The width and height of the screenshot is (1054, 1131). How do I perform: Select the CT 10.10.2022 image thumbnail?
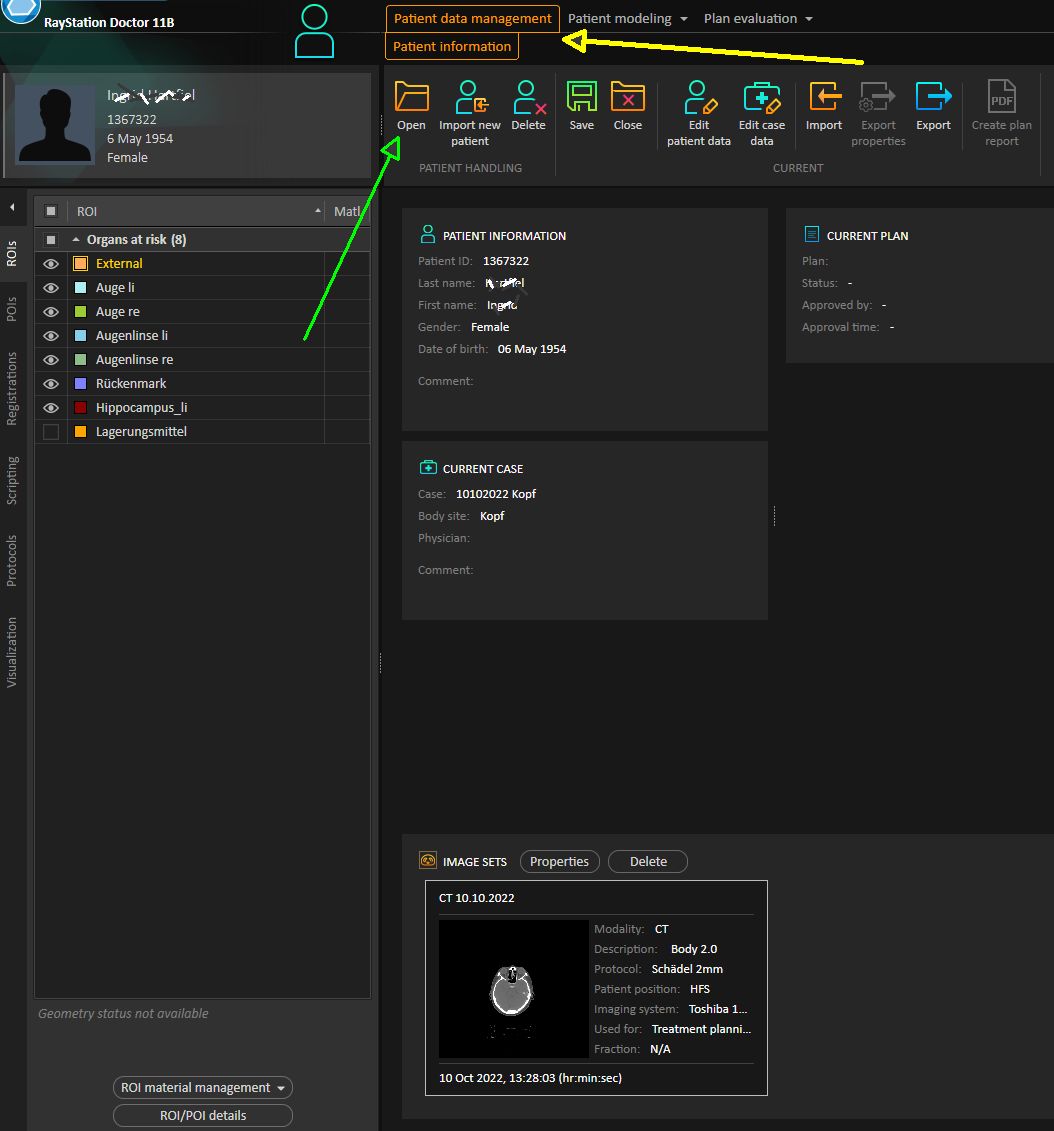click(513, 988)
